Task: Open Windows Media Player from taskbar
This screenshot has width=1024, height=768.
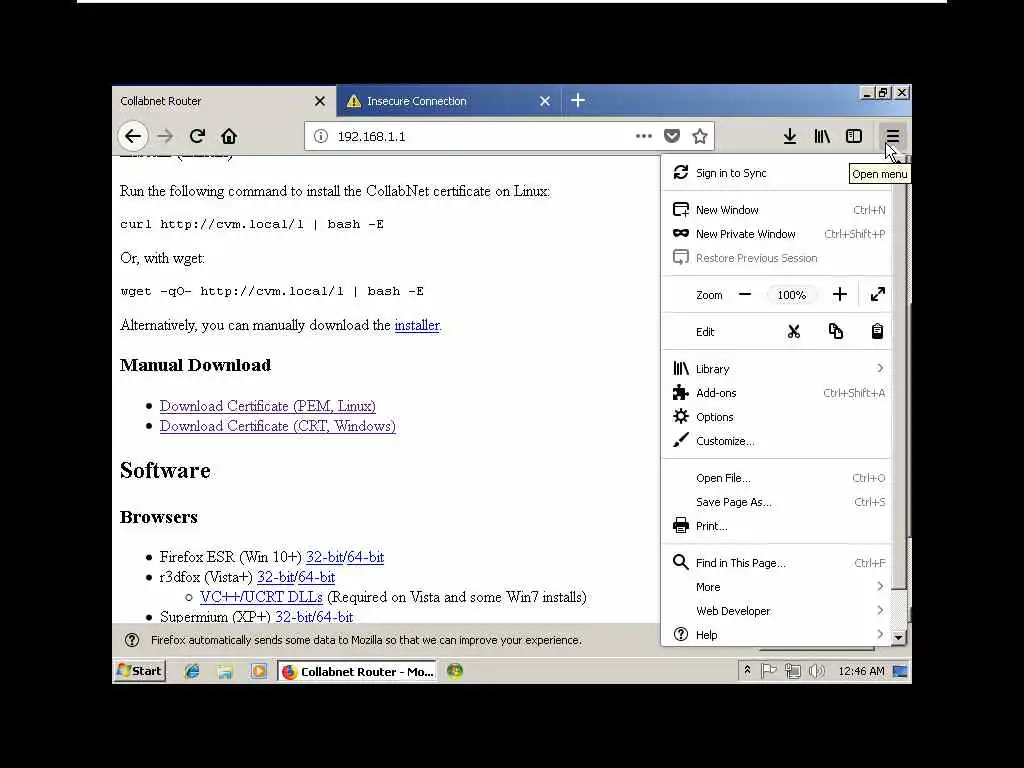Action: coord(259,671)
